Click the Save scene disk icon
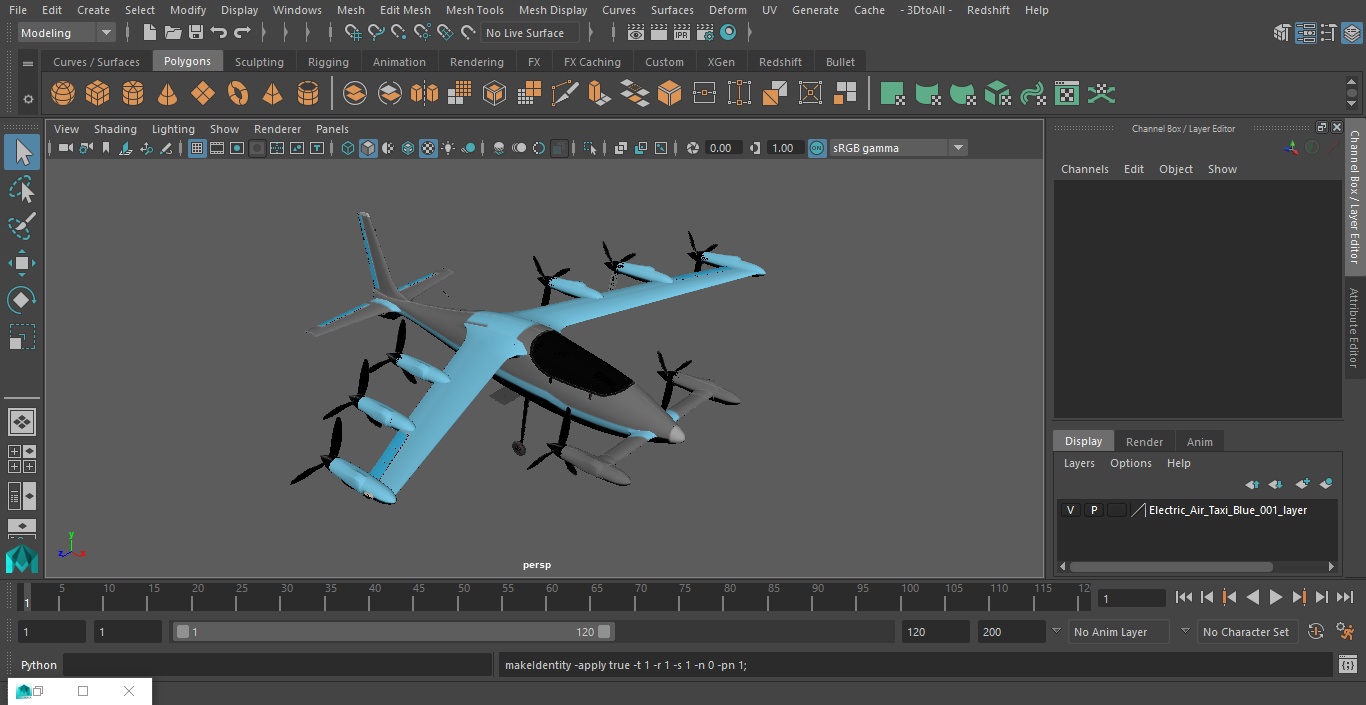This screenshot has width=1366, height=705. click(x=196, y=33)
